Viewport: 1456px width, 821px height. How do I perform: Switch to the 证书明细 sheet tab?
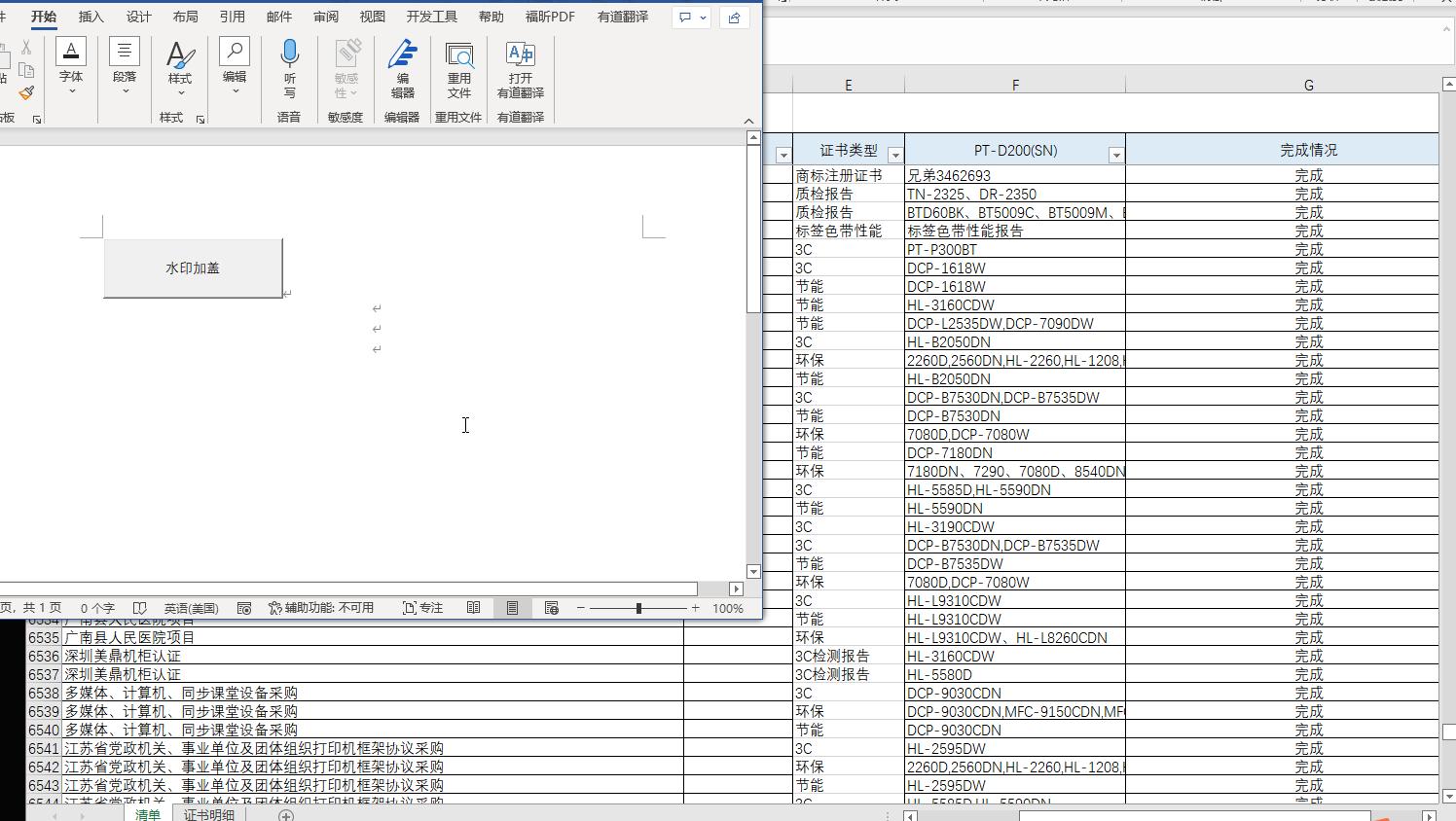pyautogui.click(x=209, y=814)
